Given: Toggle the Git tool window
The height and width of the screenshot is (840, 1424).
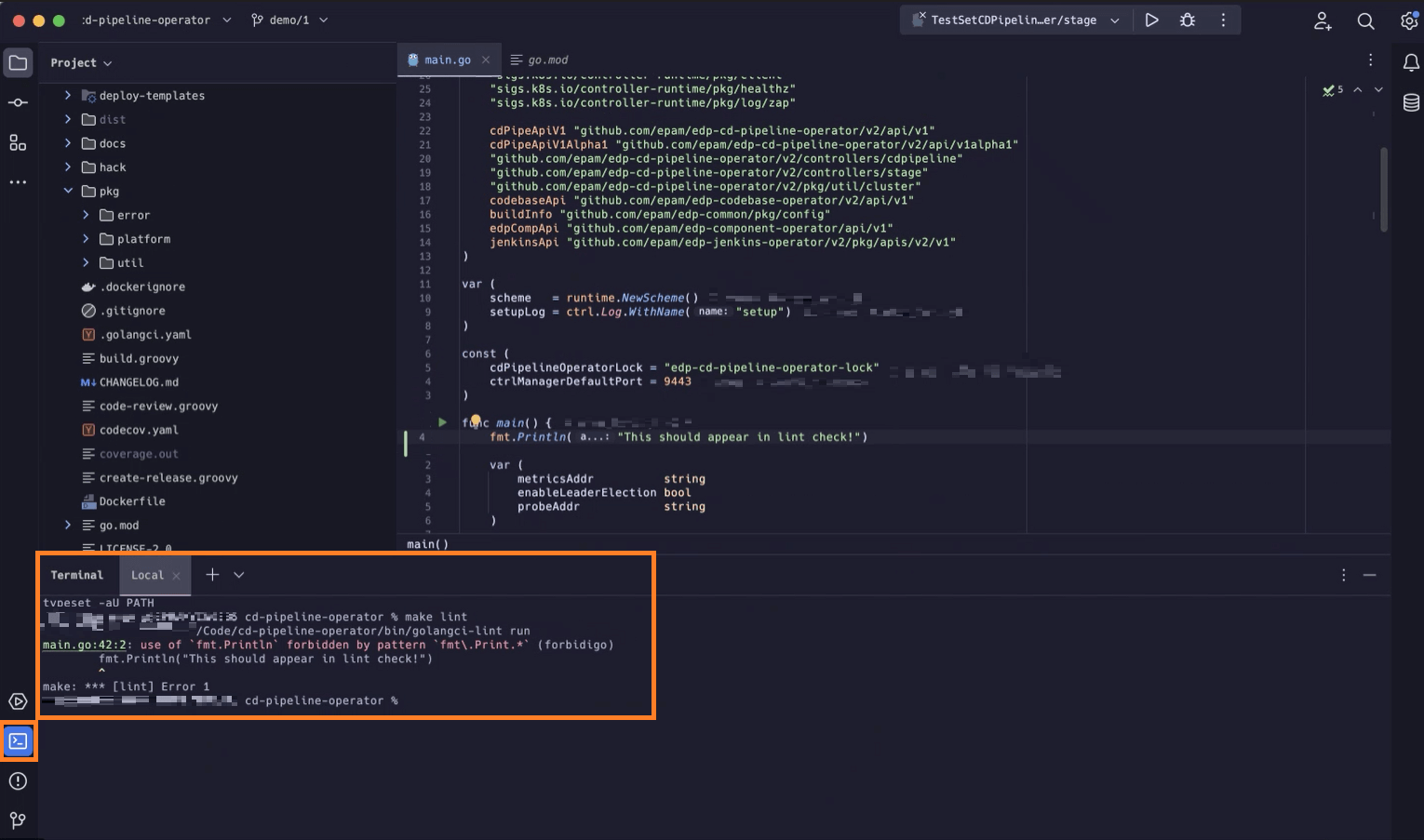Looking at the screenshot, I should (x=18, y=820).
